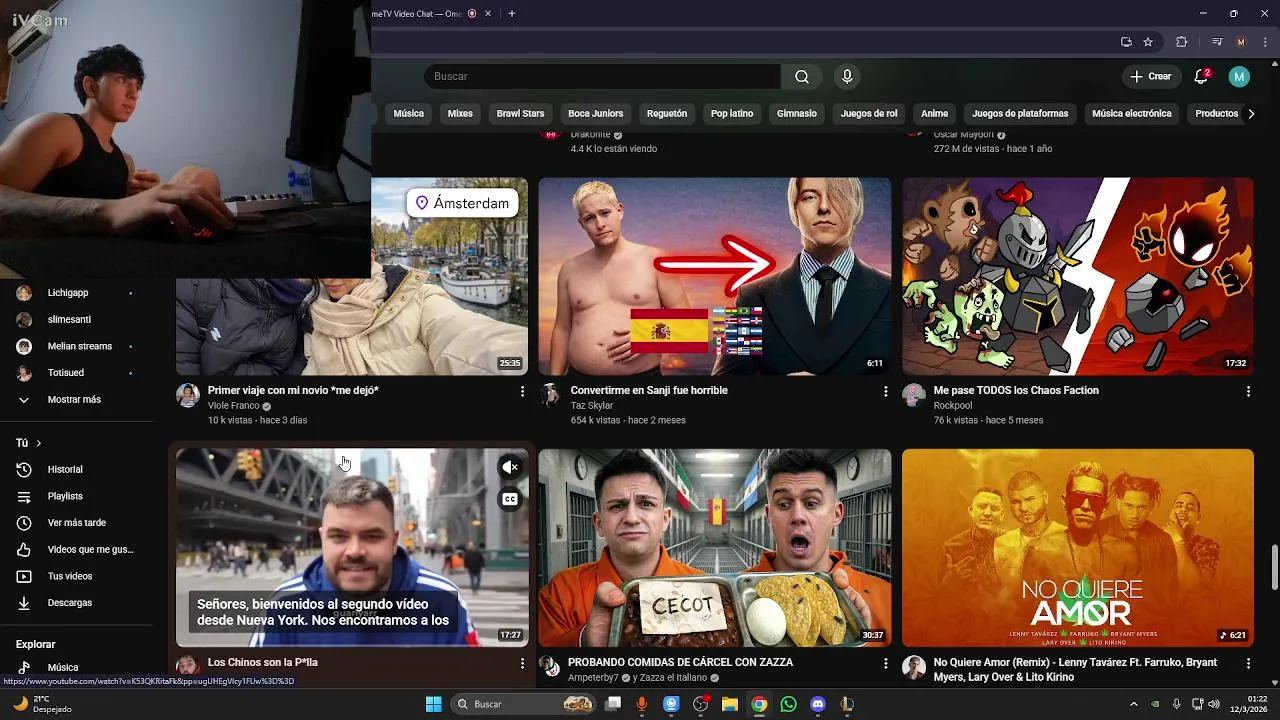The height and width of the screenshot is (720, 1280).
Task: Open options for 'Me pase TODOS los Chaos Faction'
Action: (1248, 392)
